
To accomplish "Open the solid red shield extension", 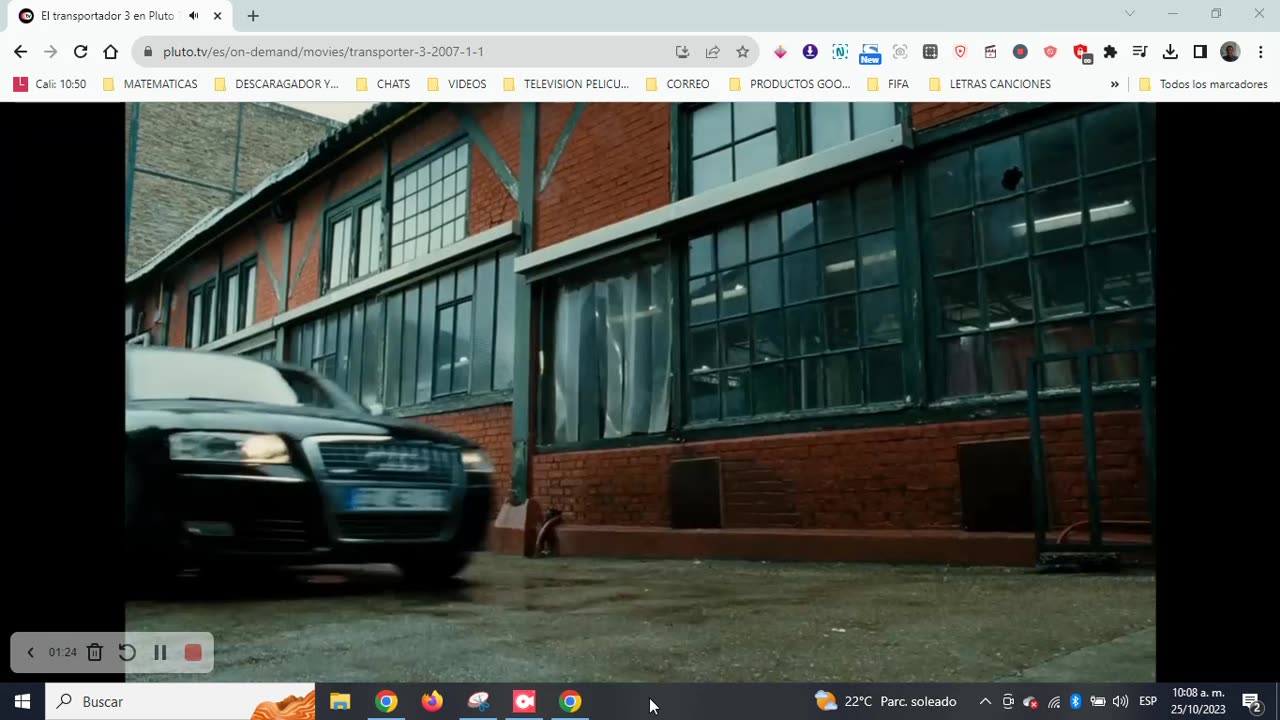I will point(1050,52).
